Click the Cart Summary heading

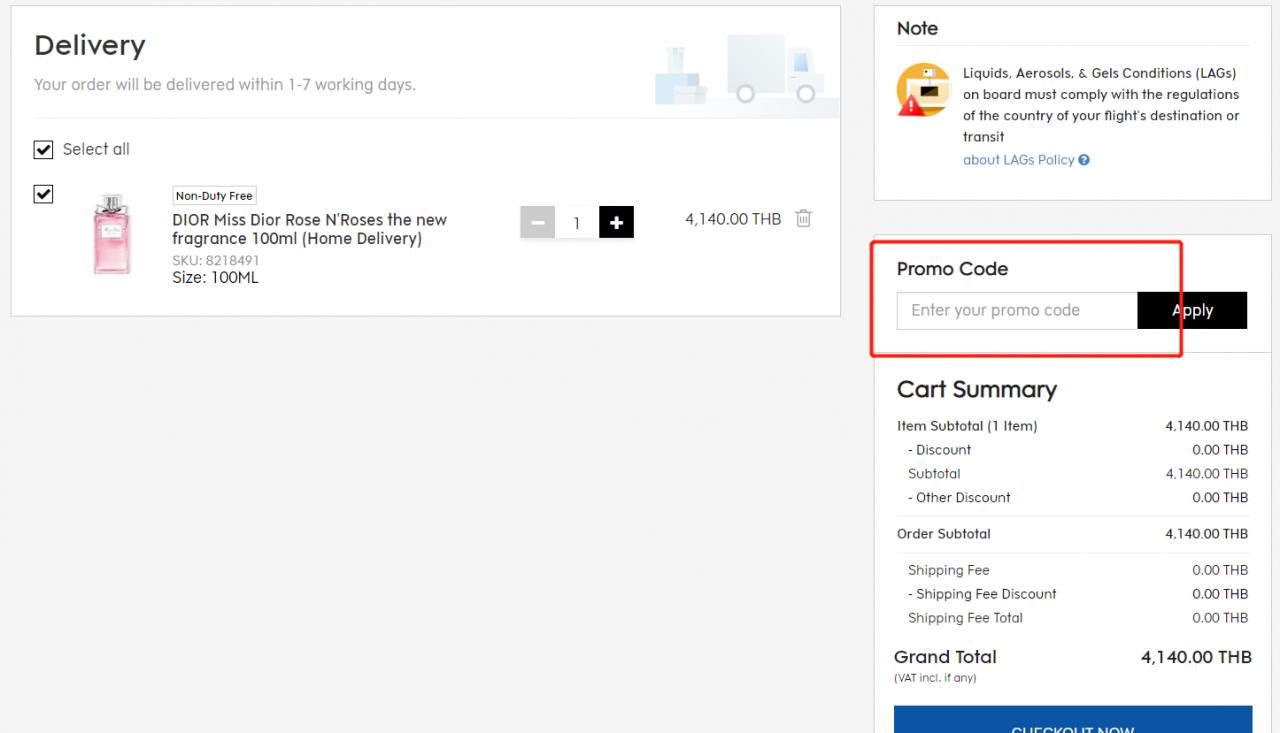pos(976,389)
